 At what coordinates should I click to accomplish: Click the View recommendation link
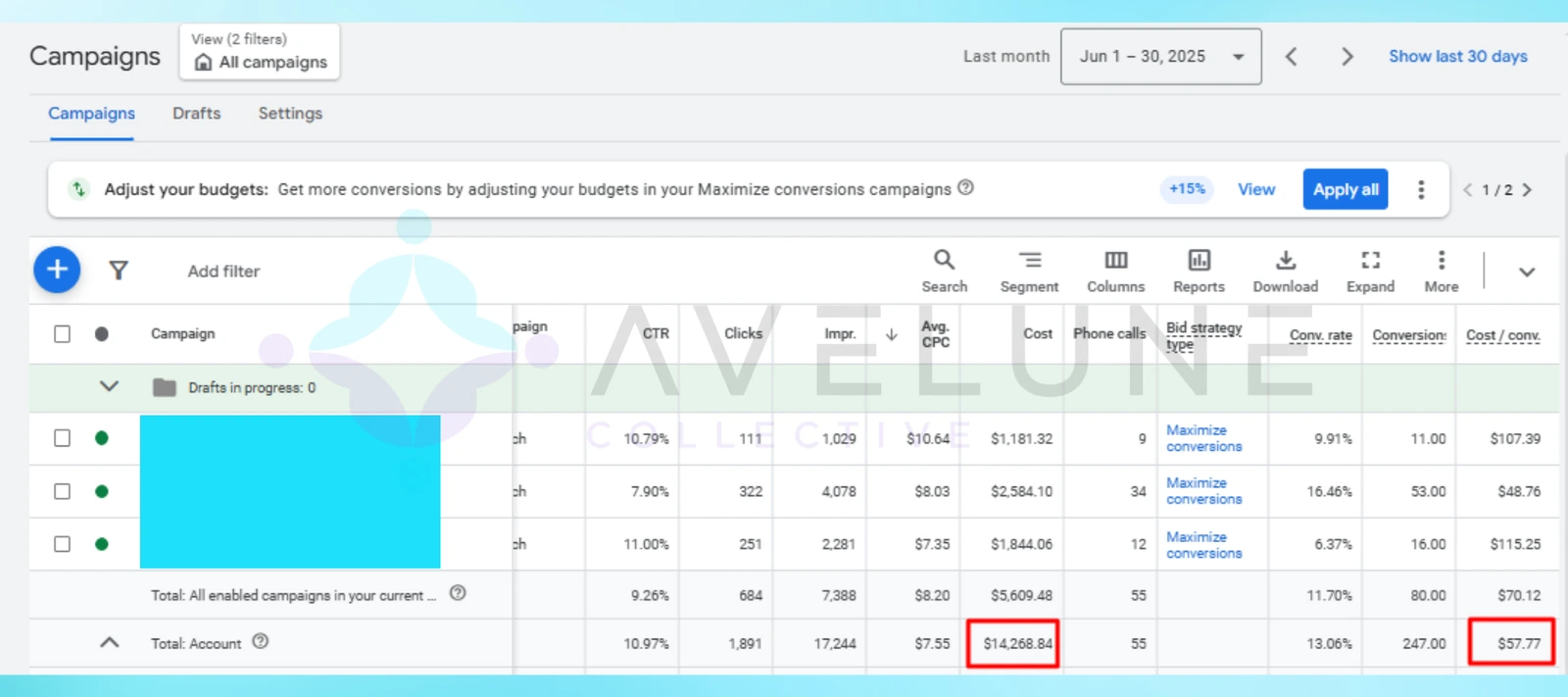coord(1256,189)
